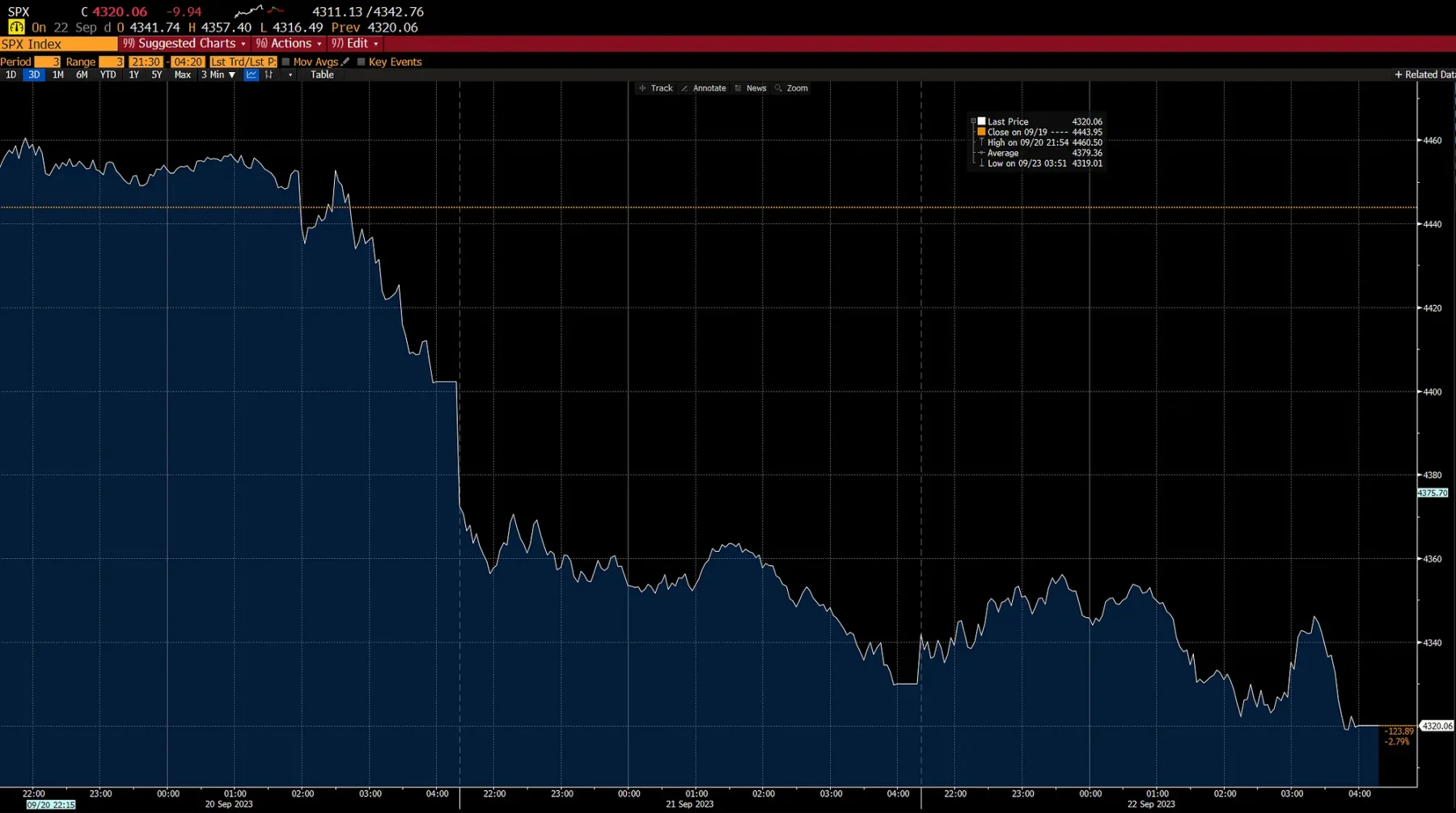Click the pencil icon next to Mov Avgs
The width and height of the screenshot is (1456, 813).
[x=345, y=61]
